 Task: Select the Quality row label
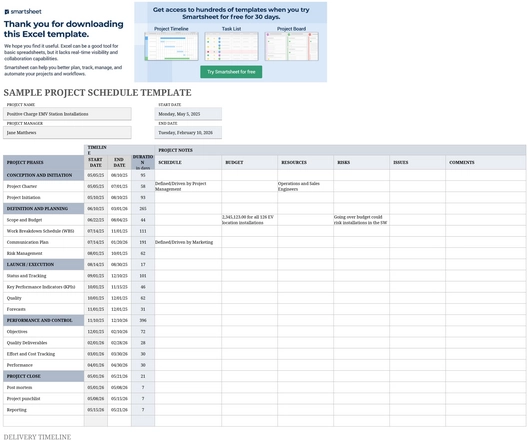click(x=44, y=298)
